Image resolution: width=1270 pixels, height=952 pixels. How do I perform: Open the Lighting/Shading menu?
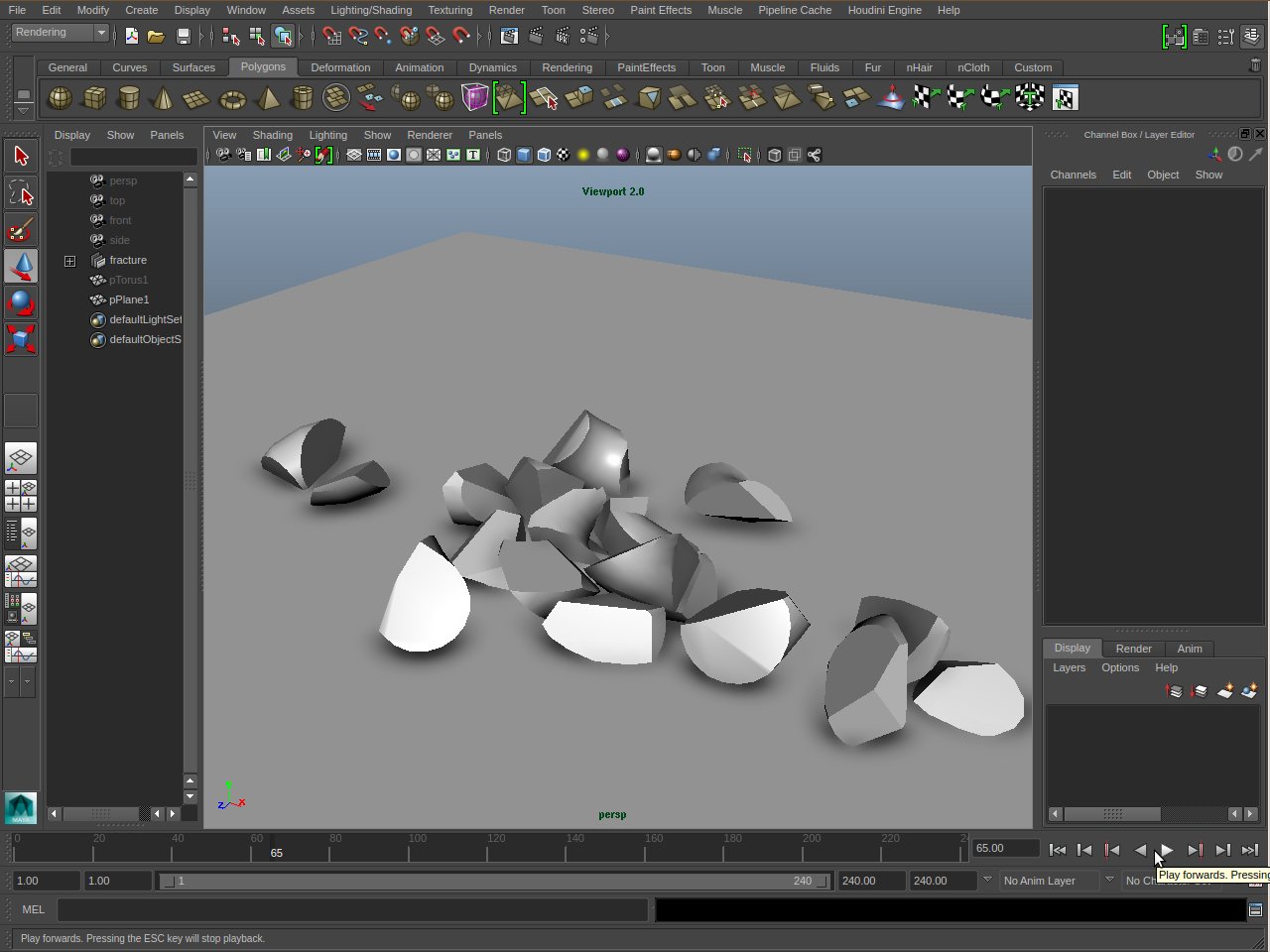(370, 10)
